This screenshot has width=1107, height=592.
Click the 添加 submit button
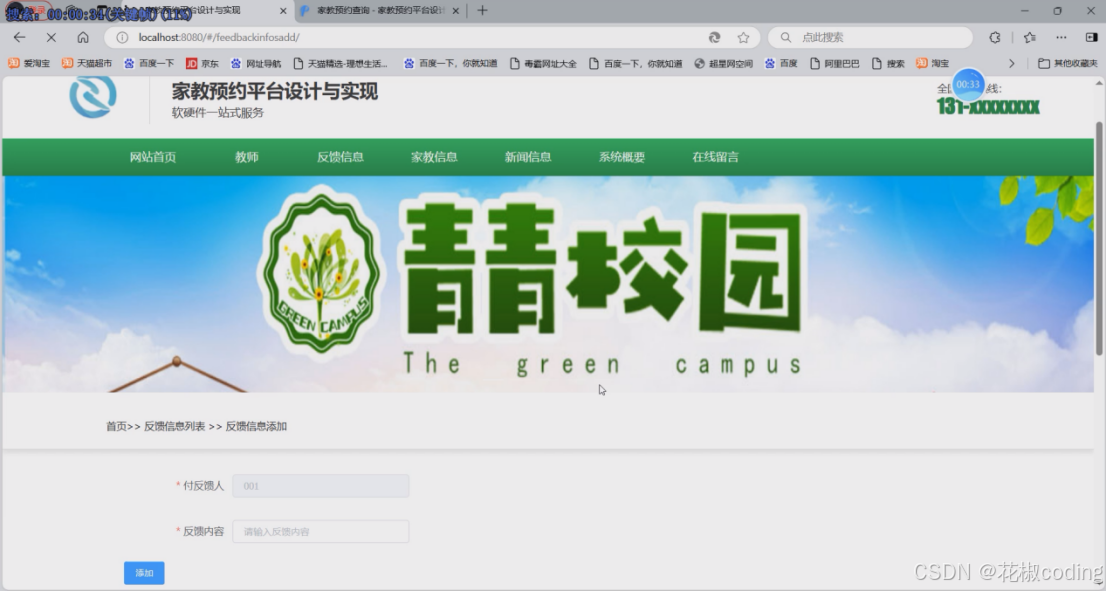click(143, 572)
